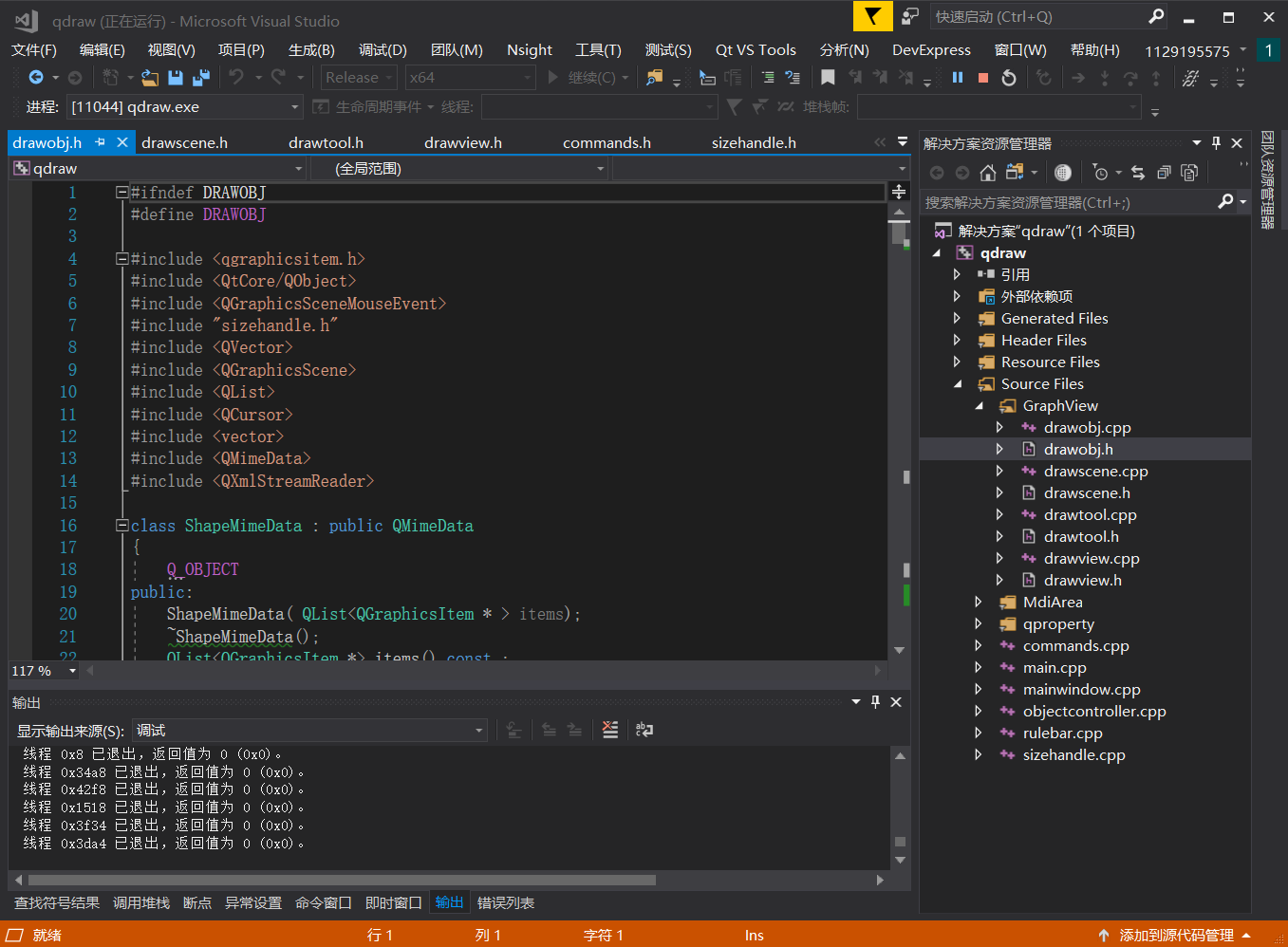
Task: Toggle auto-hide pin on Solution Explorer
Action: [x=1216, y=143]
